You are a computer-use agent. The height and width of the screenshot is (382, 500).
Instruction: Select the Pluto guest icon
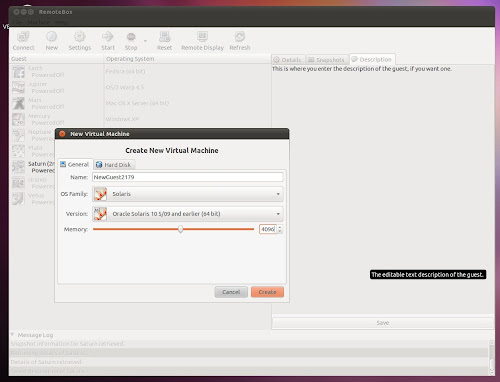[x=18, y=151]
